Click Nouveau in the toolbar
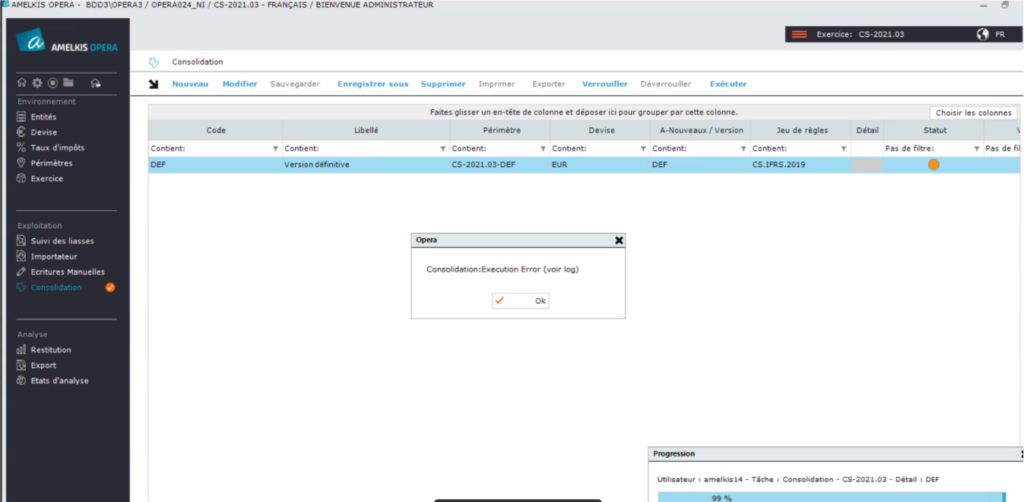This screenshot has height=502, width=1024. tap(190, 84)
